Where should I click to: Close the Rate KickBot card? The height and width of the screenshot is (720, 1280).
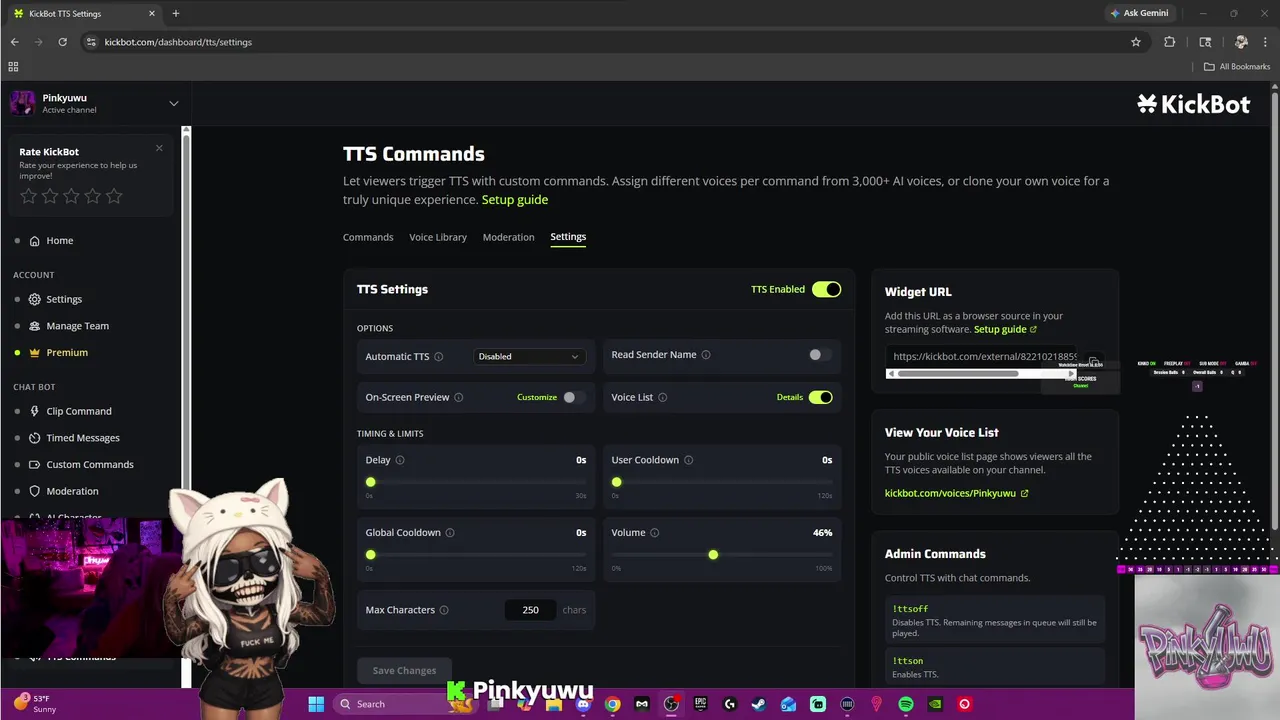[159, 148]
